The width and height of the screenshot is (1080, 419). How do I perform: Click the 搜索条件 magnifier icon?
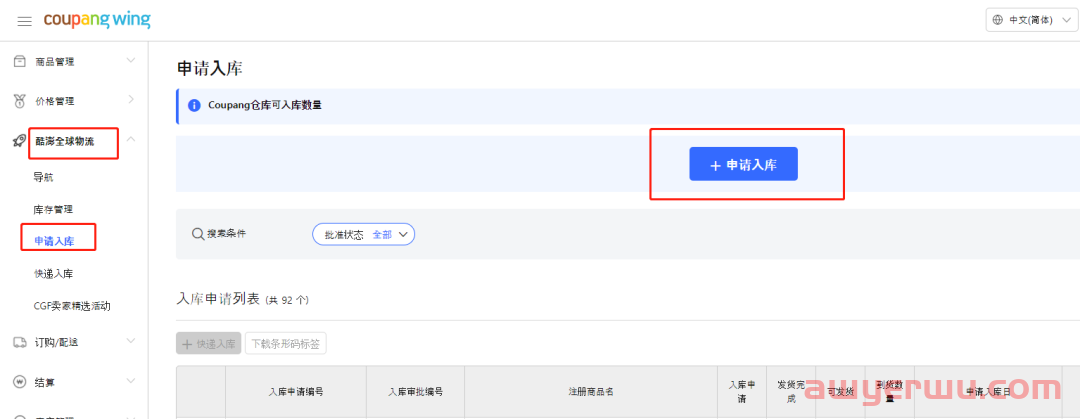197,234
